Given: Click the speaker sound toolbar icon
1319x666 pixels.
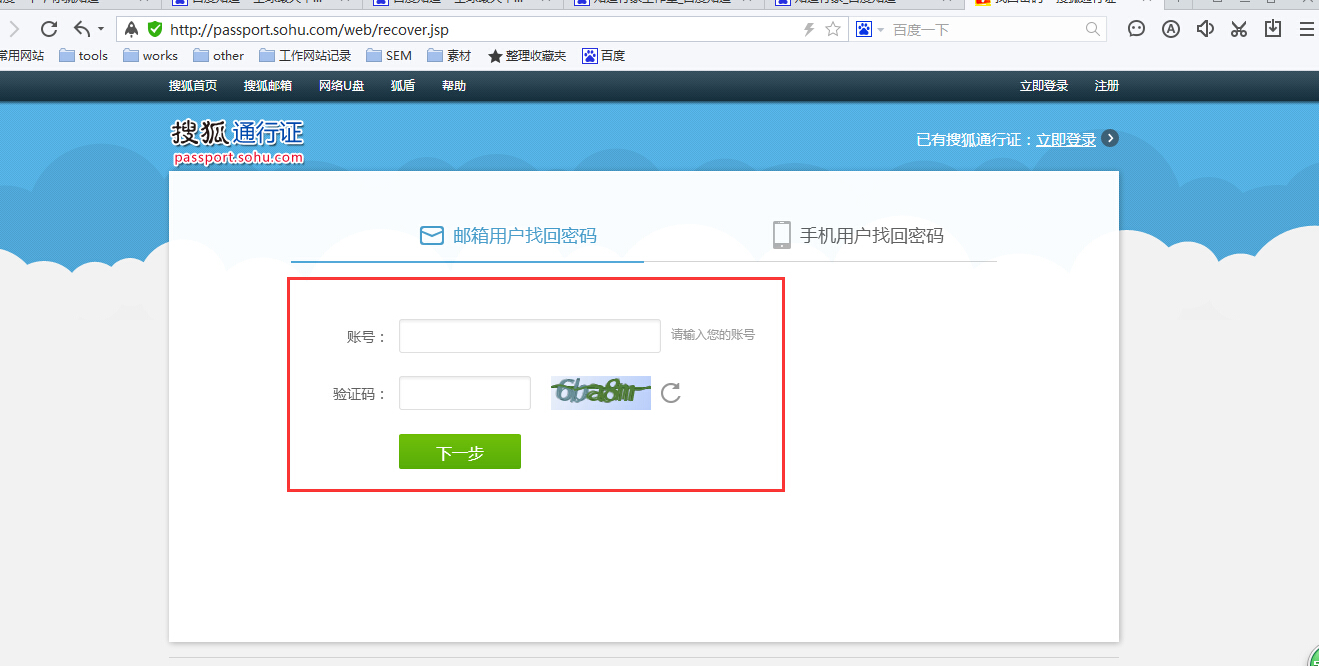Looking at the screenshot, I should click(x=1206, y=29).
